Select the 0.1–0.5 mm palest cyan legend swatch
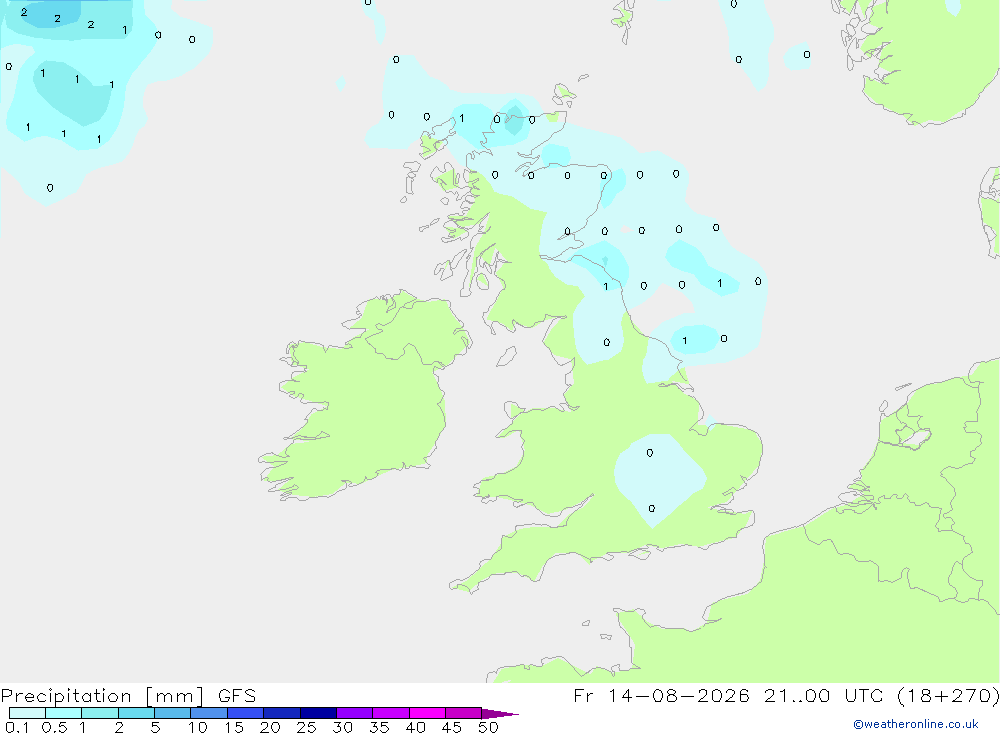Image resolution: width=1000 pixels, height=733 pixels. click(x=27, y=713)
